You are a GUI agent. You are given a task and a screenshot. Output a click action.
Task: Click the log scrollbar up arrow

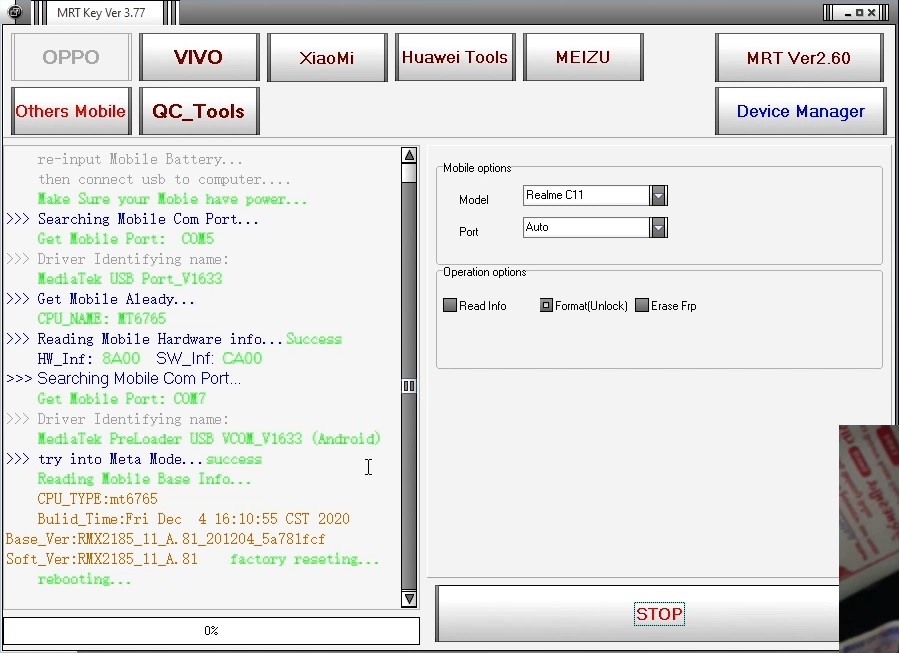point(409,155)
